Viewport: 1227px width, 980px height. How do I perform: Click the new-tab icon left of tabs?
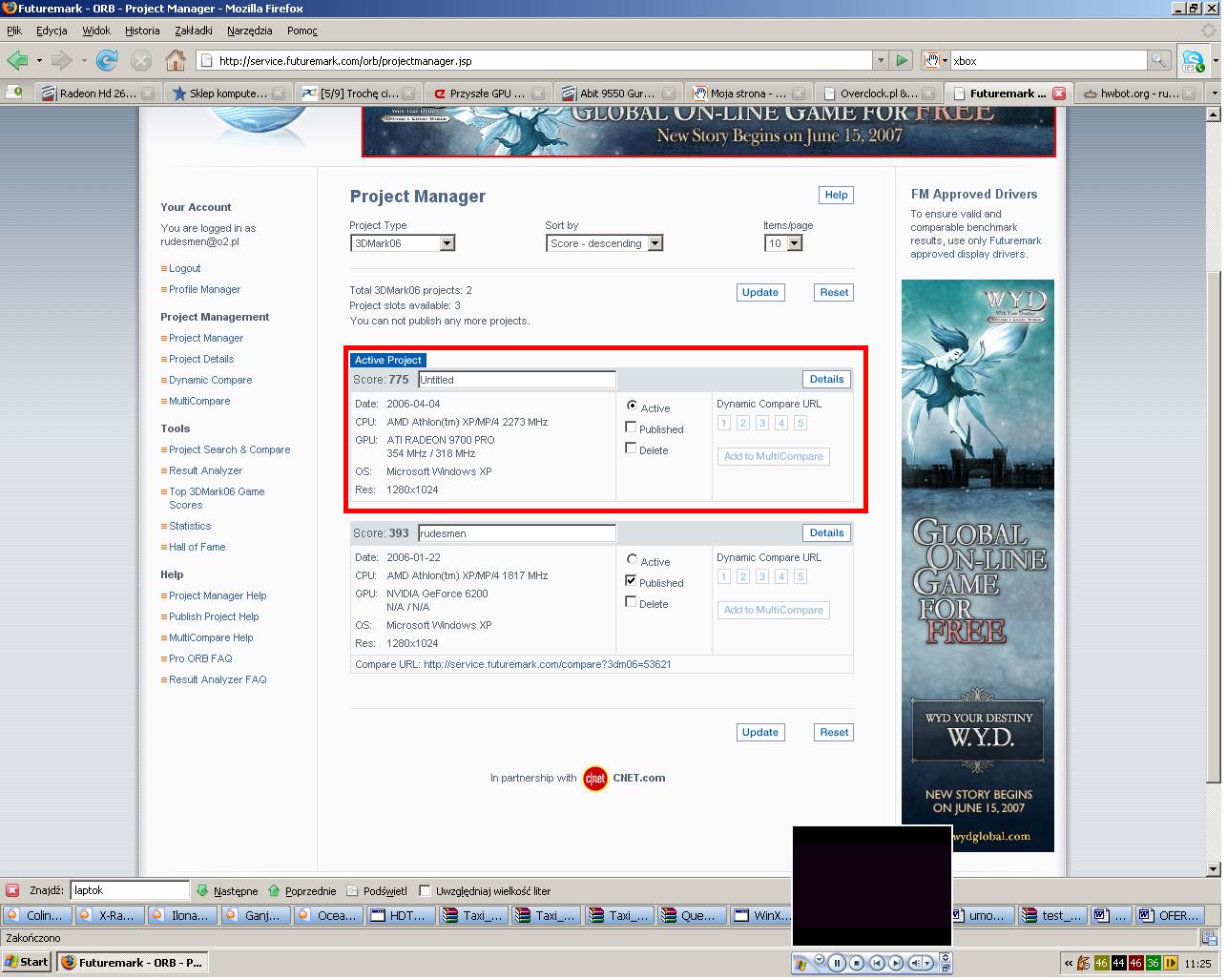coord(14,93)
